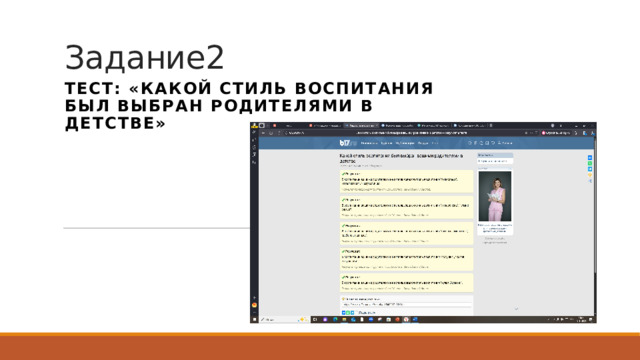Open the notification center at taskbar end

[591, 320]
